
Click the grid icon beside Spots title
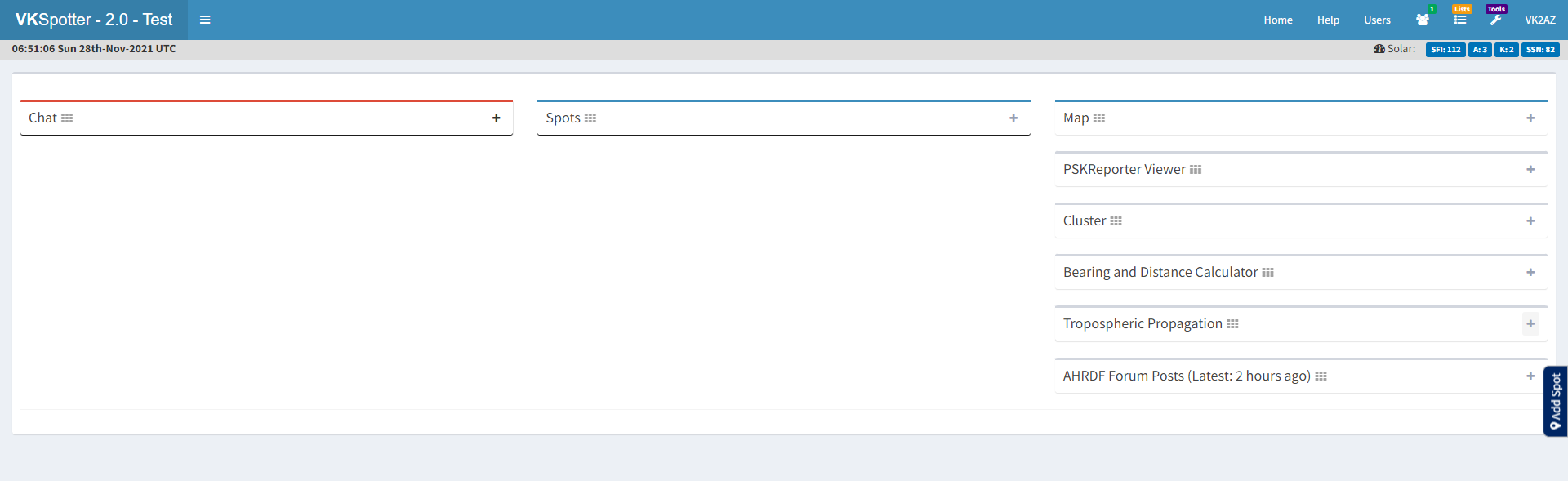click(590, 118)
